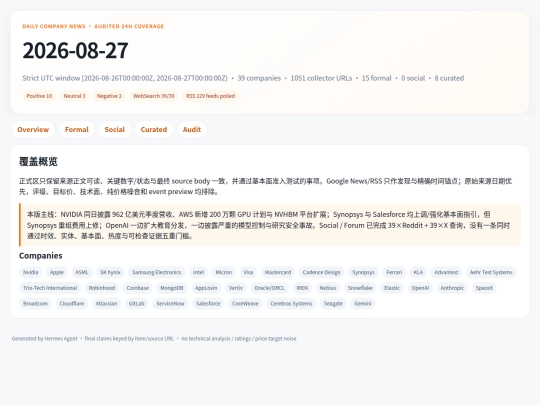The width and height of the screenshot is (540, 405).
Task: Select the Gemini company chip
Action: point(363,303)
